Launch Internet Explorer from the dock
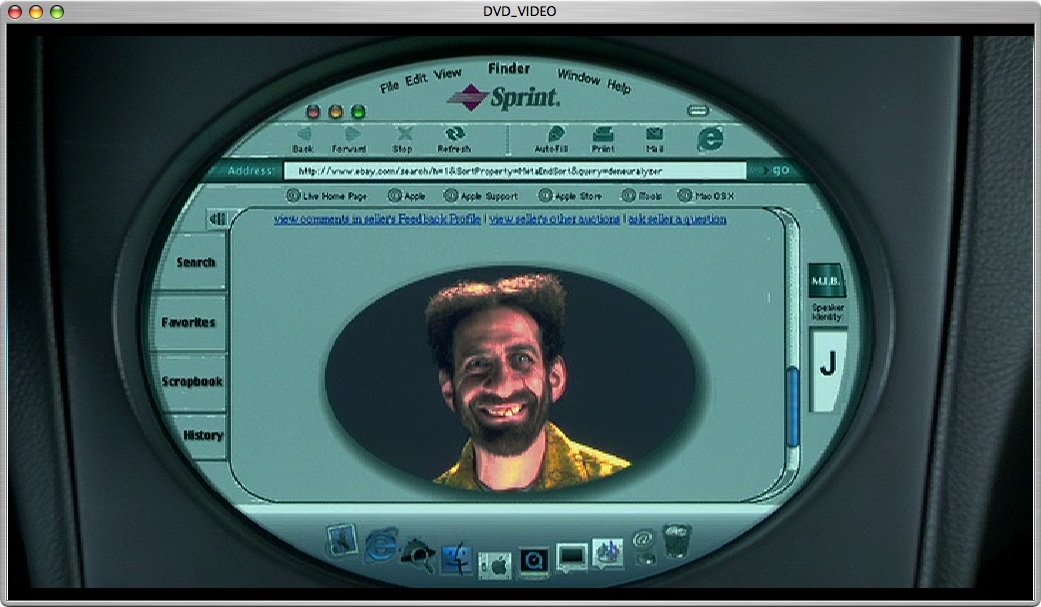The image size is (1041, 607). (x=381, y=545)
